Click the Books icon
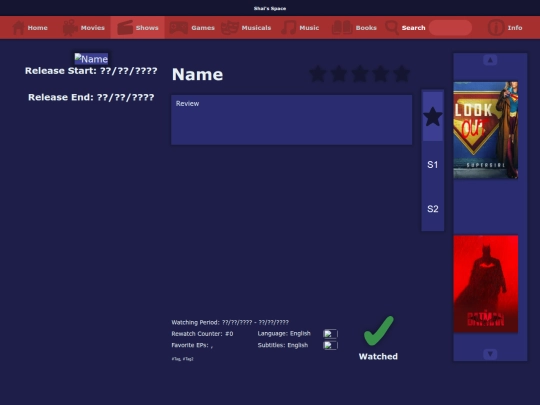This screenshot has height=405, width=540. [x=342, y=28]
